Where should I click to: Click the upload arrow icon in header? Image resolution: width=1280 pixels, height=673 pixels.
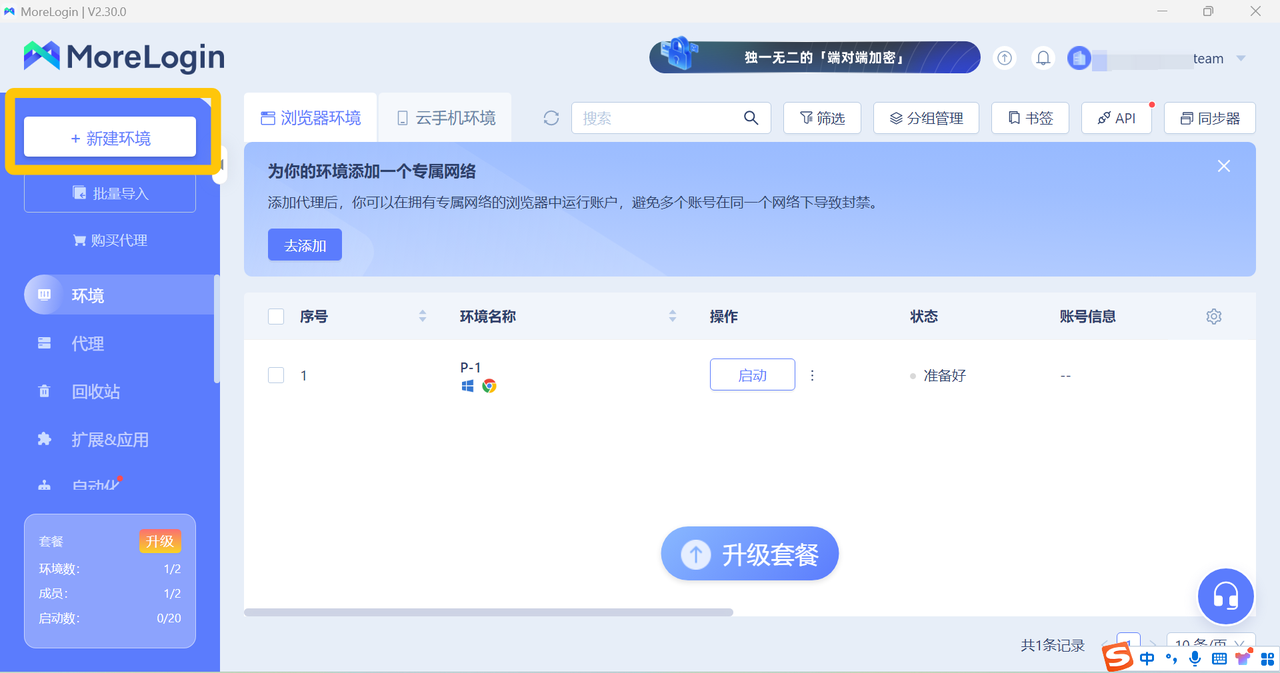click(x=1005, y=58)
